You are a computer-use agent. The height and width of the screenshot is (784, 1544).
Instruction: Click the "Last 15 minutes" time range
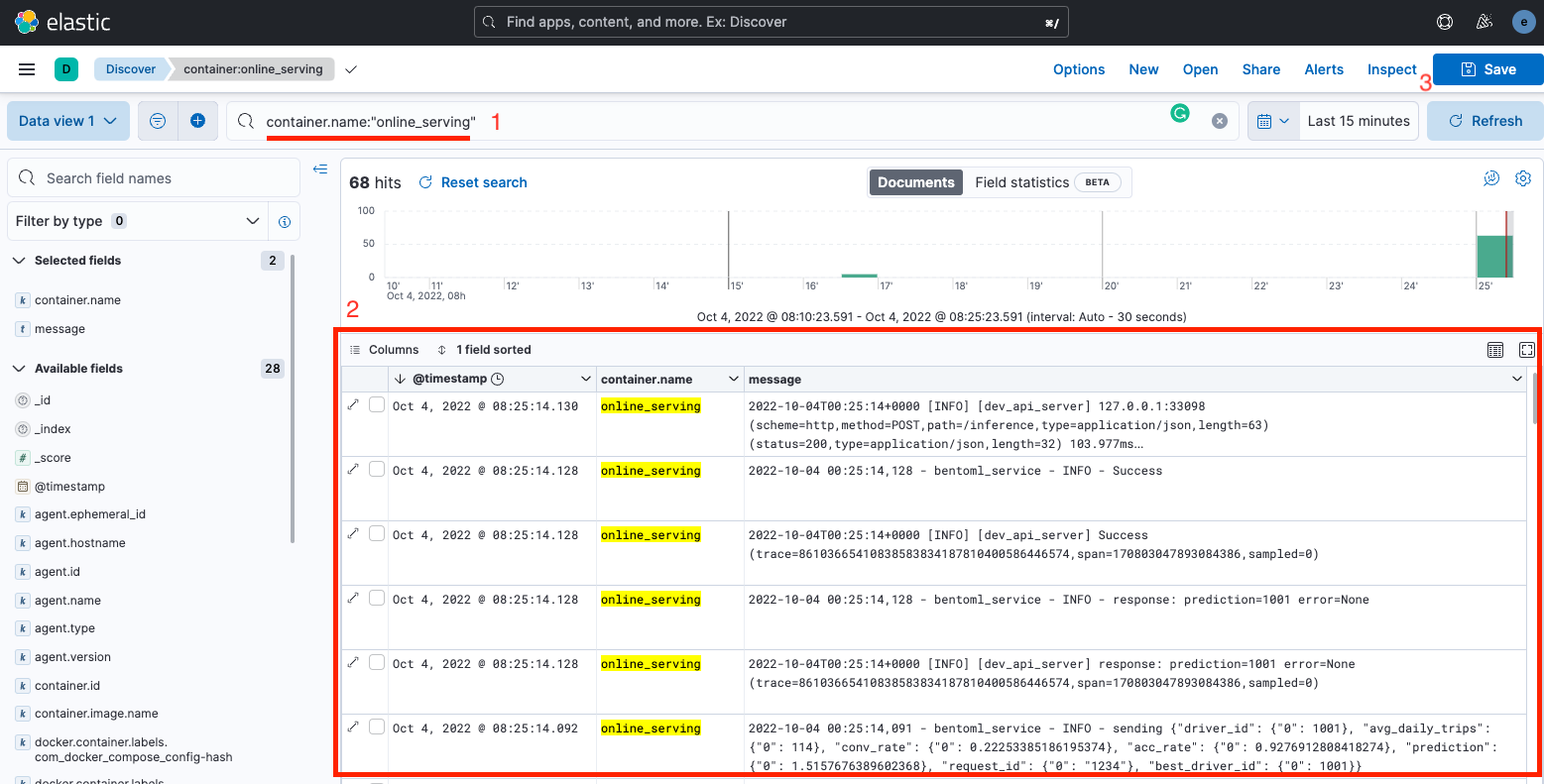click(x=1359, y=121)
